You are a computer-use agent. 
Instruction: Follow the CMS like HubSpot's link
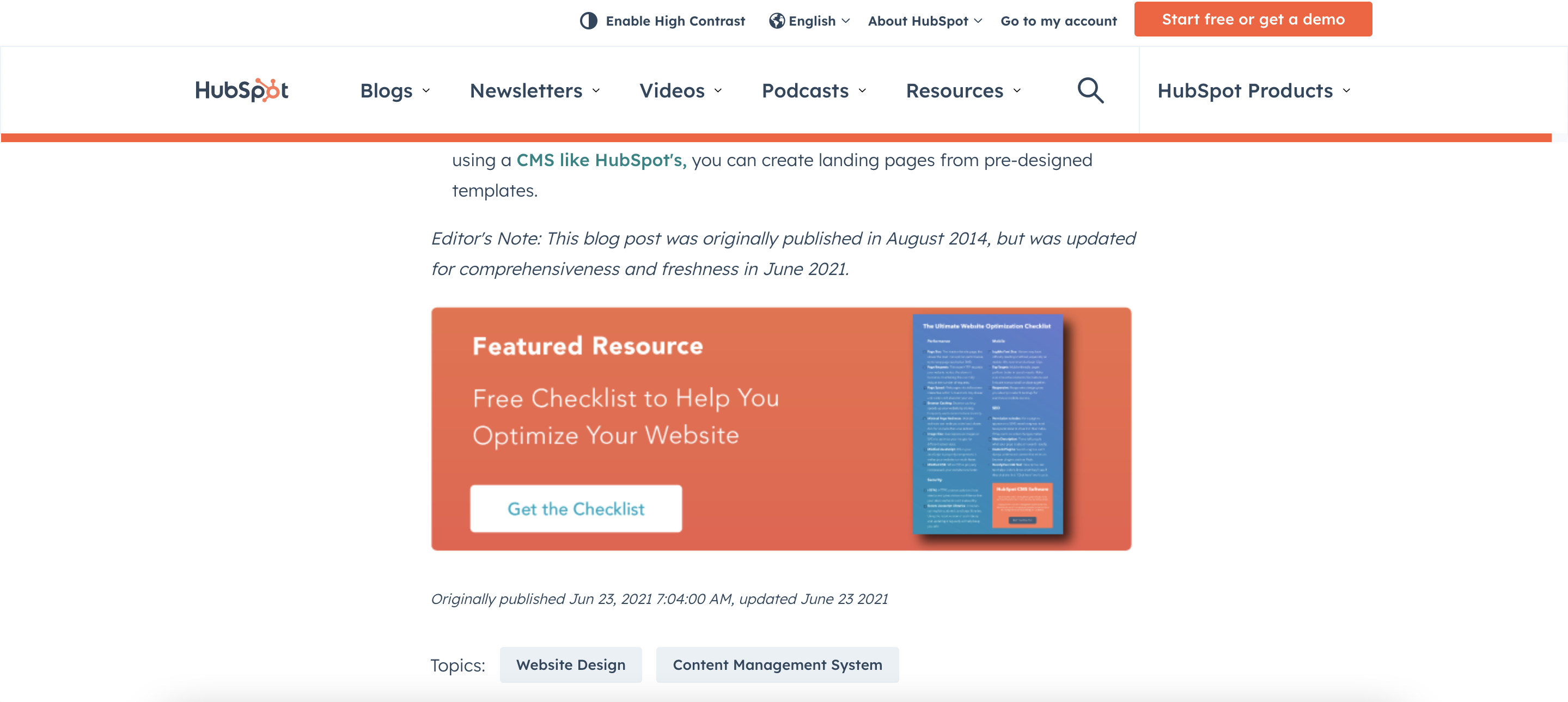click(x=601, y=160)
